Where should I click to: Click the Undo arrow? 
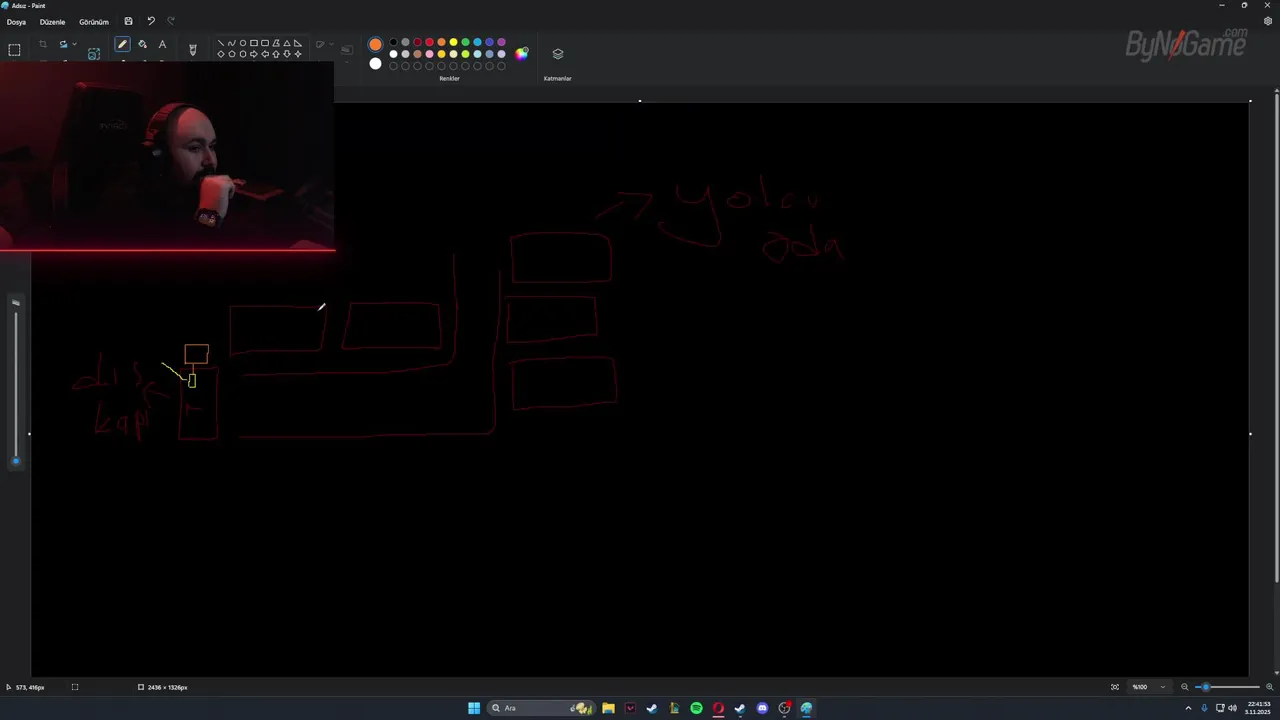[151, 21]
